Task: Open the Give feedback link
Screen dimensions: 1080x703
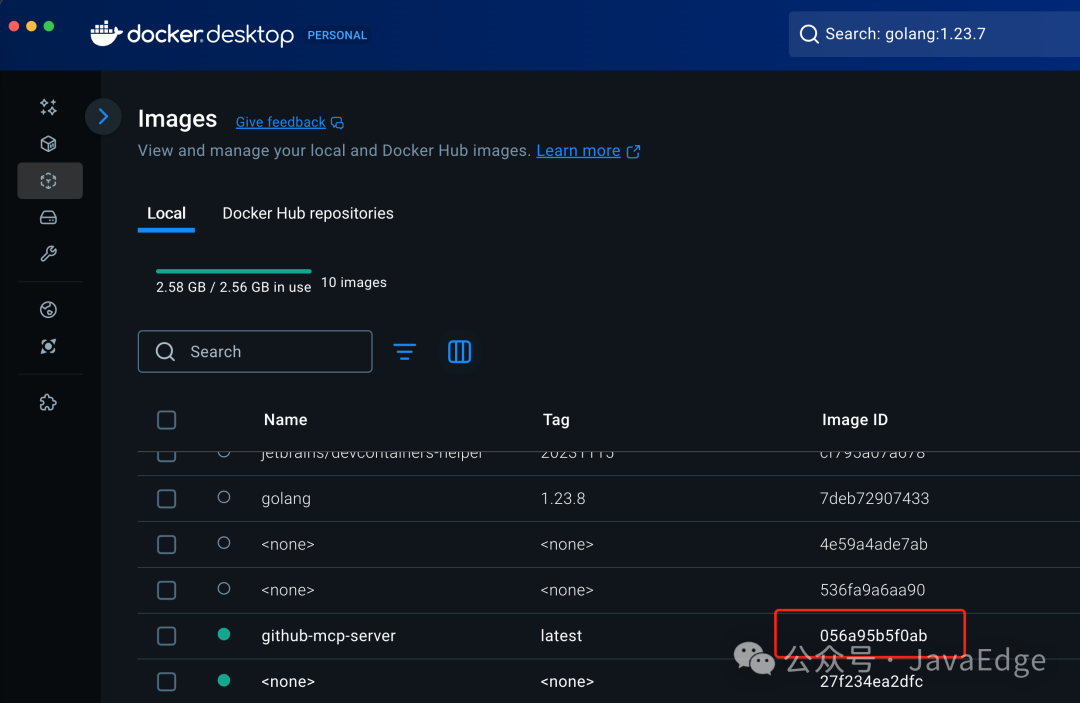Action: pyautogui.click(x=280, y=123)
